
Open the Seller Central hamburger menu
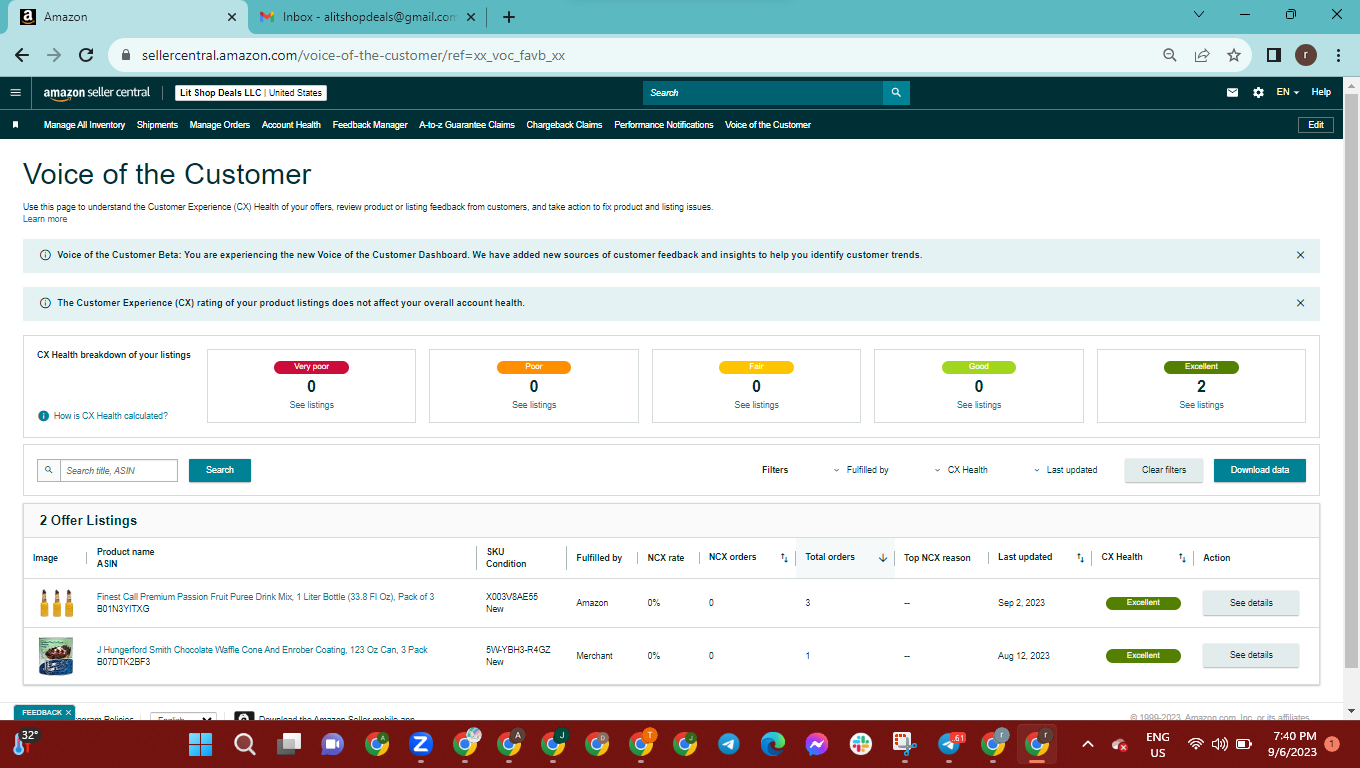click(15, 92)
